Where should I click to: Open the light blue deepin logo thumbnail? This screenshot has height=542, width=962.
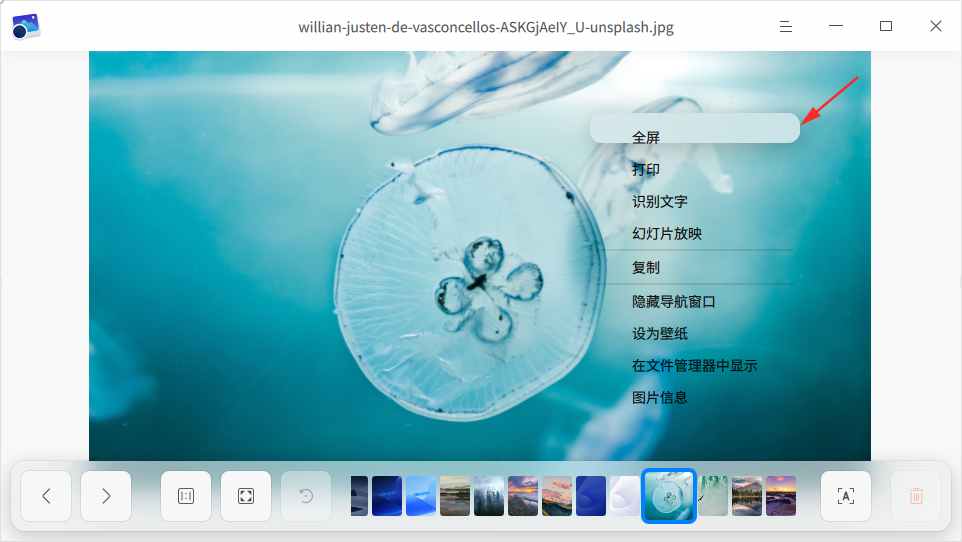(421, 496)
